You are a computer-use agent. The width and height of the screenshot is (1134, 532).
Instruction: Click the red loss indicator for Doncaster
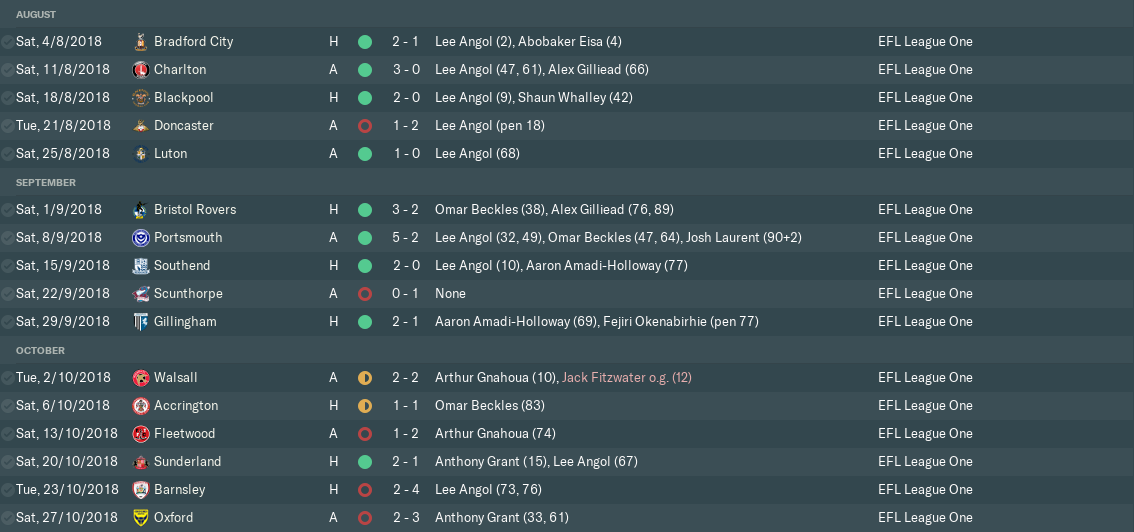pos(365,126)
